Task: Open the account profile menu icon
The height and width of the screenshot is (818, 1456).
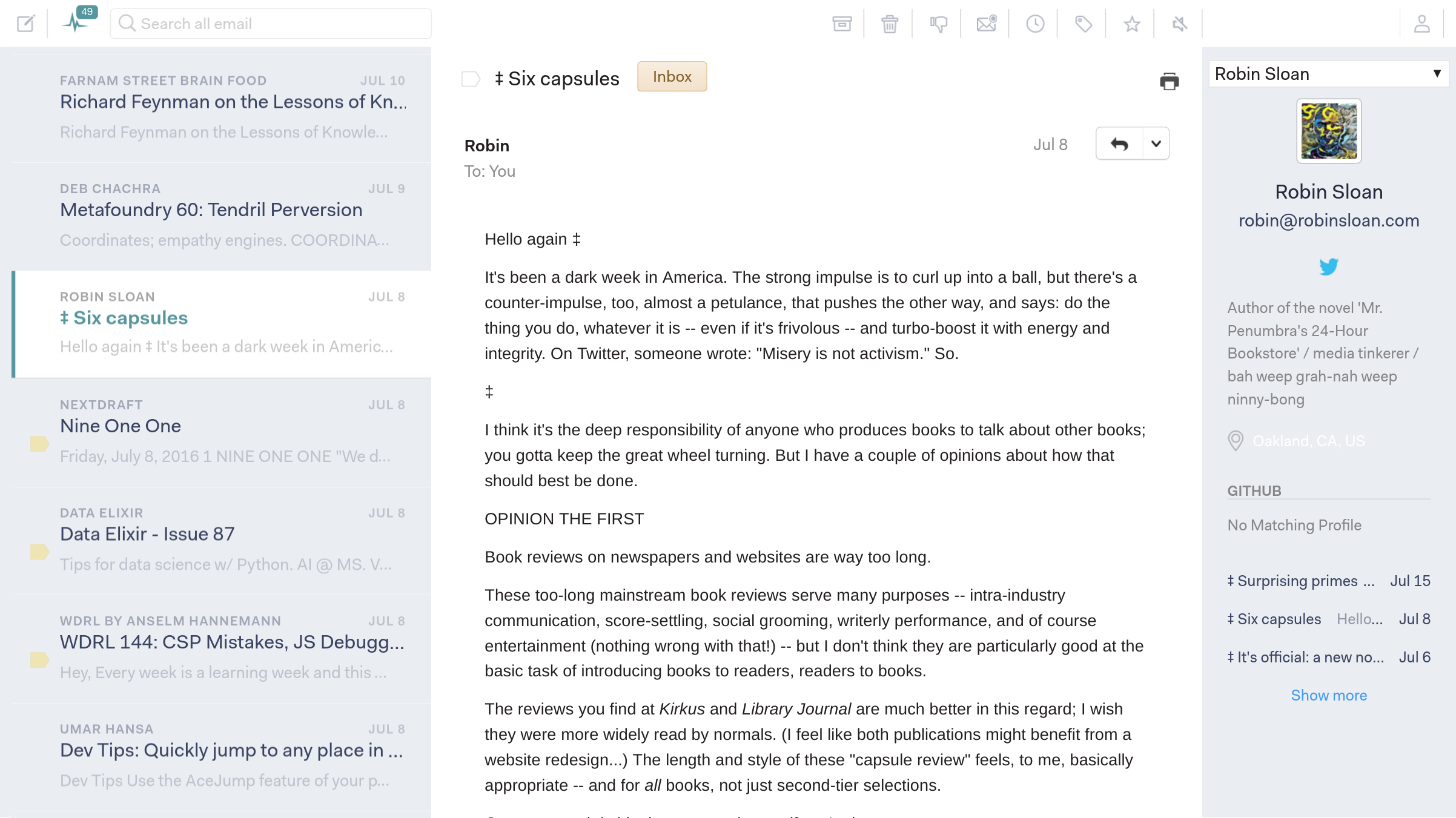Action: (x=1421, y=24)
